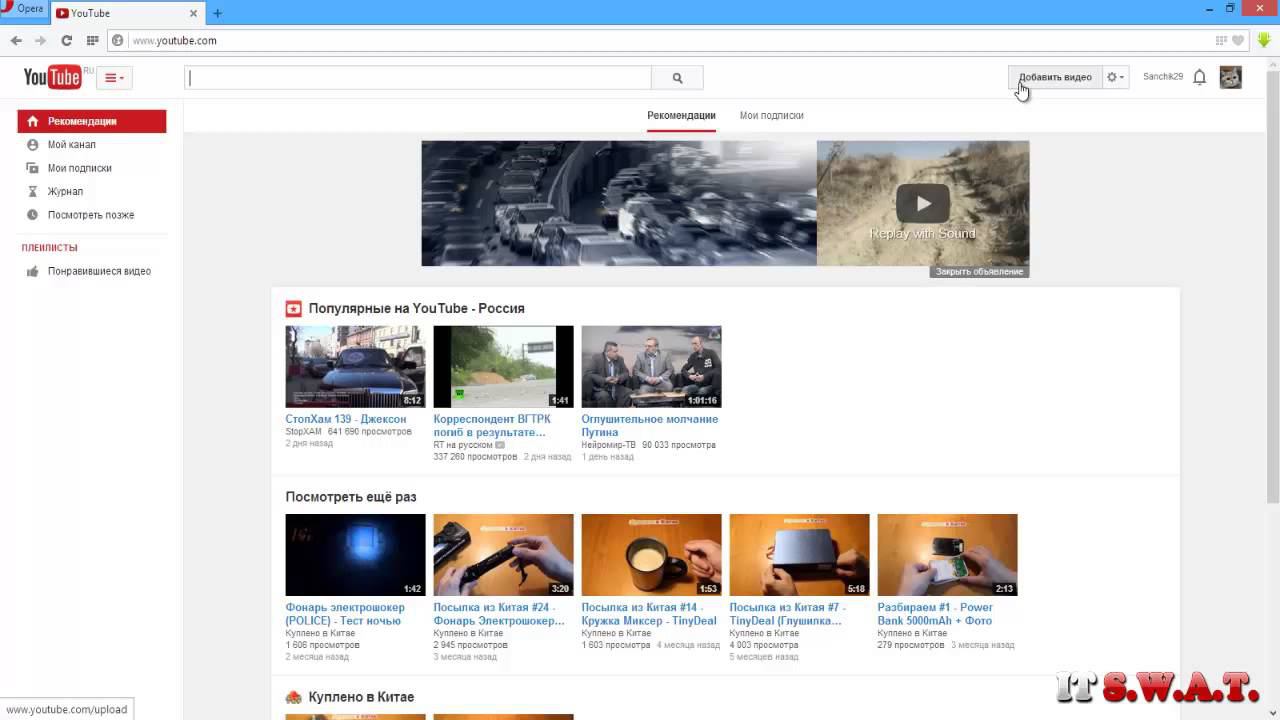This screenshot has width=1280, height=720.
Task: Play the ad with Replay with Sound button
Action: (x=922, y=204)
